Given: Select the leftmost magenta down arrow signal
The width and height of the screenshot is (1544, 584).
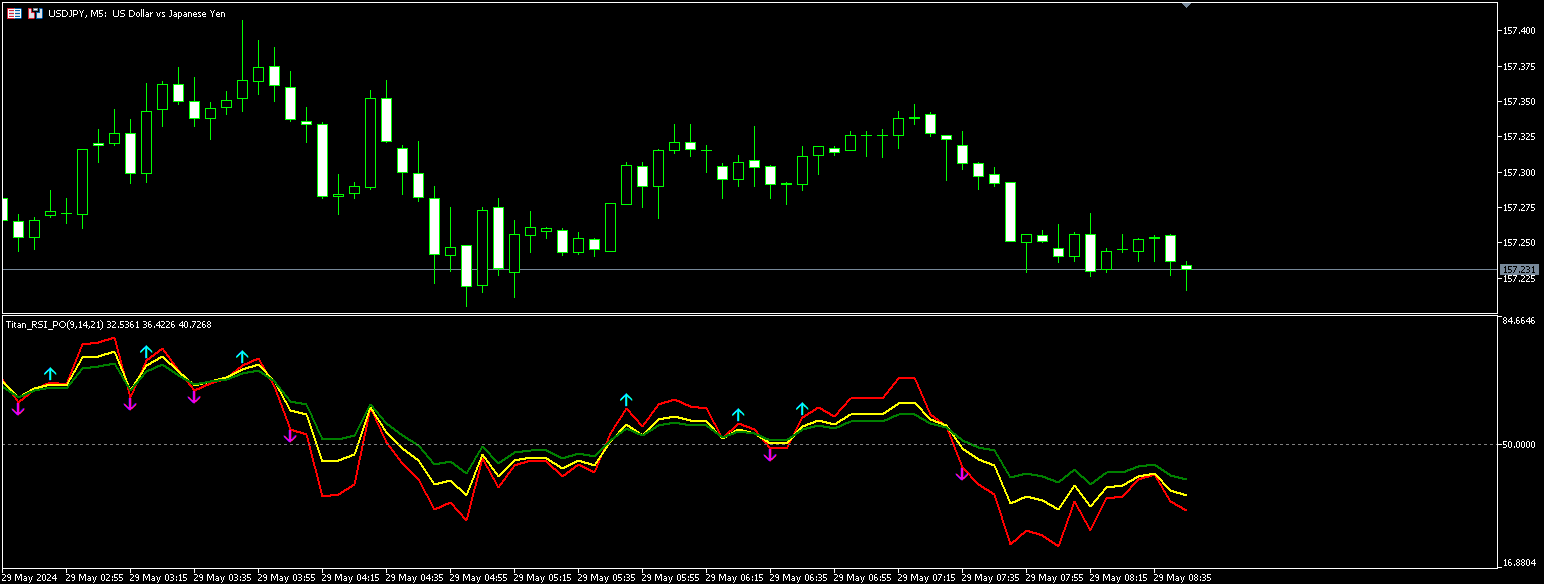Looking at the screenshot, I should (x=18, y=408).
